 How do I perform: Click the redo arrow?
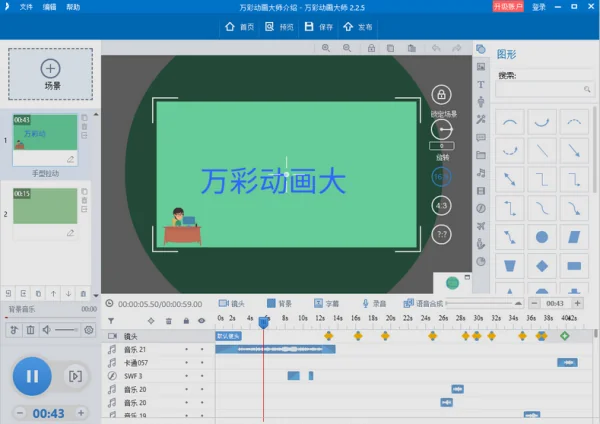pos(457,48)
